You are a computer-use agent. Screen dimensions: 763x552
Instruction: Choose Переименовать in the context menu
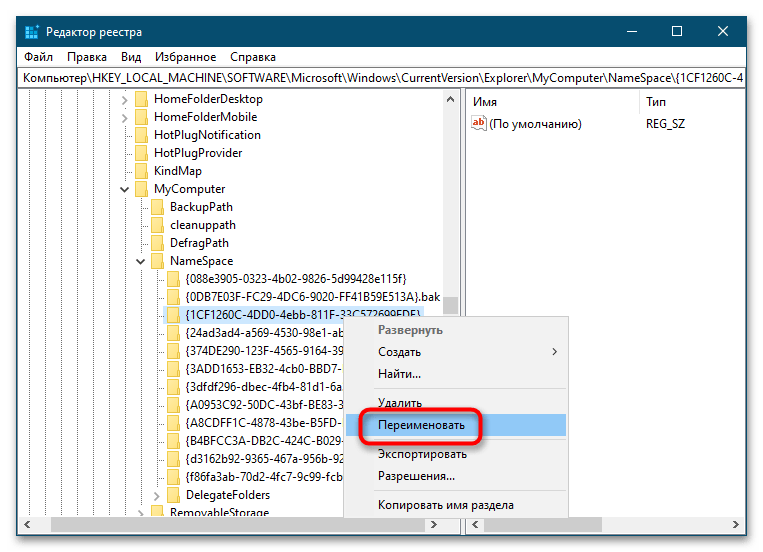pyautogui.click(x=421, y=425)
